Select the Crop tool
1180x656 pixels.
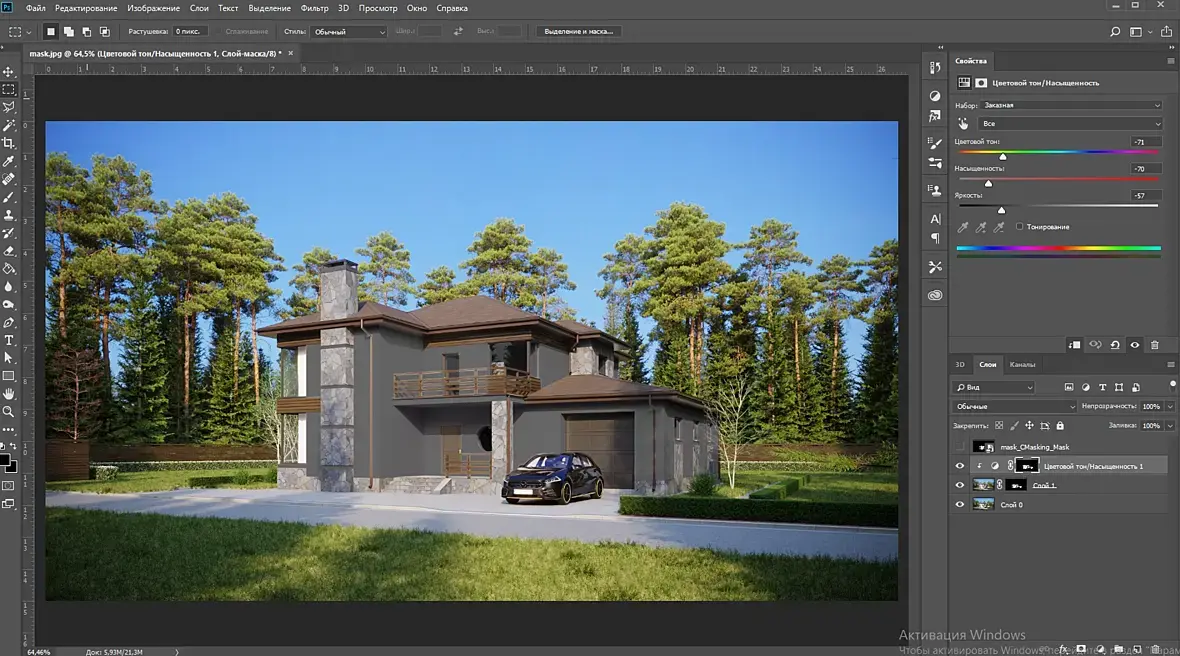9,143
